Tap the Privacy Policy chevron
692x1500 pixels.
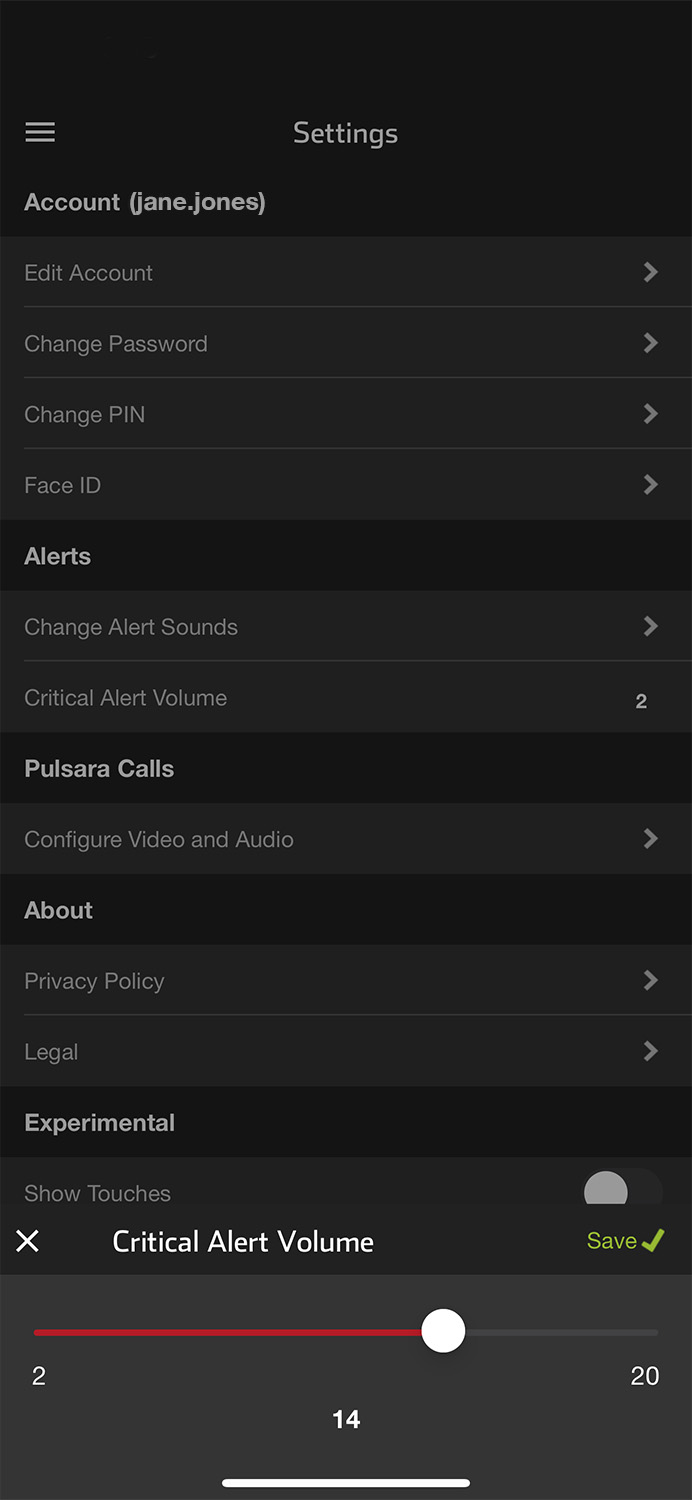tap(650, 981)
